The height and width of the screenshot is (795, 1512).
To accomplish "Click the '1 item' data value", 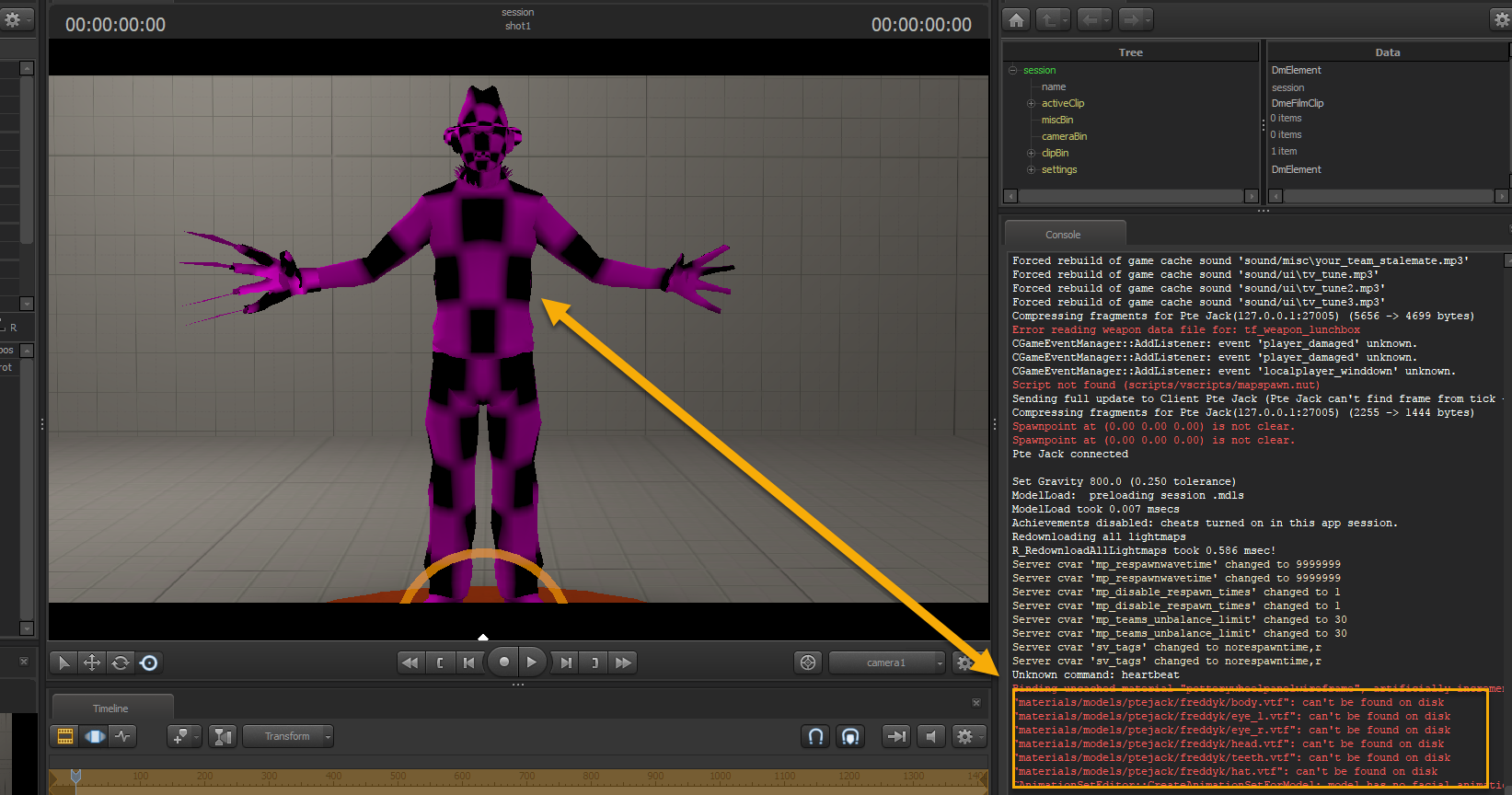I will (x=1284, y=151).
